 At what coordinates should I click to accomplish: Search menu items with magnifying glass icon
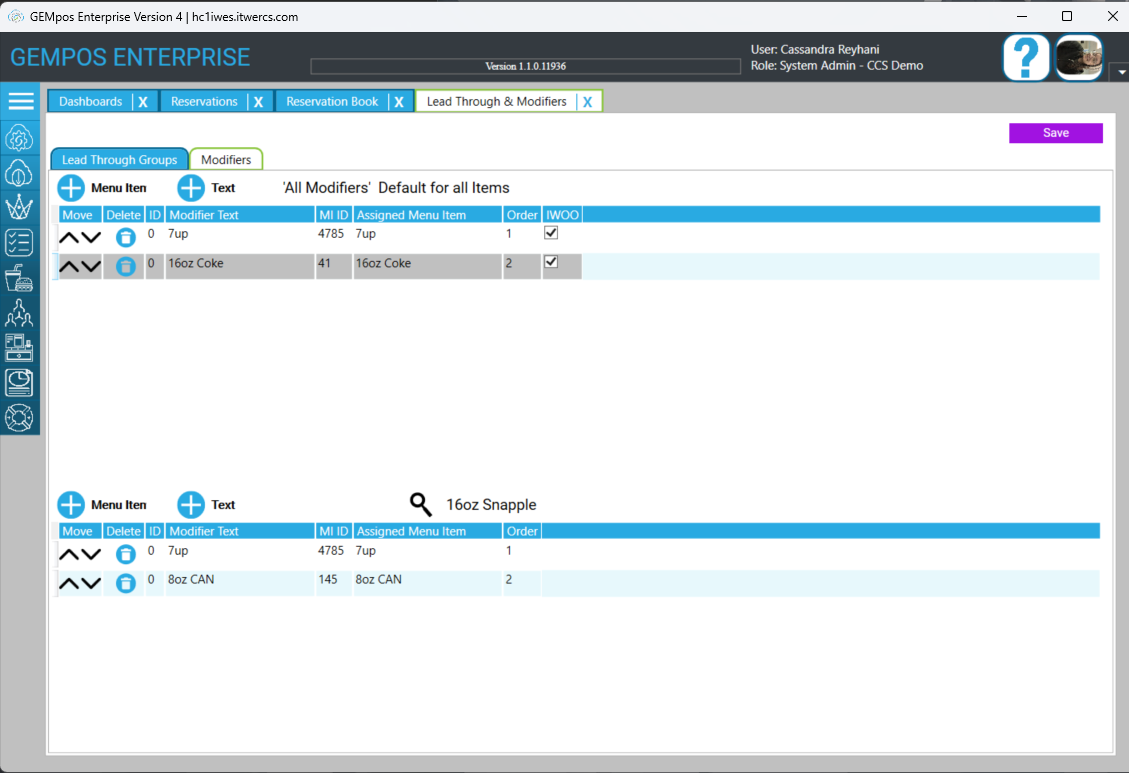[x=421, y=504]
